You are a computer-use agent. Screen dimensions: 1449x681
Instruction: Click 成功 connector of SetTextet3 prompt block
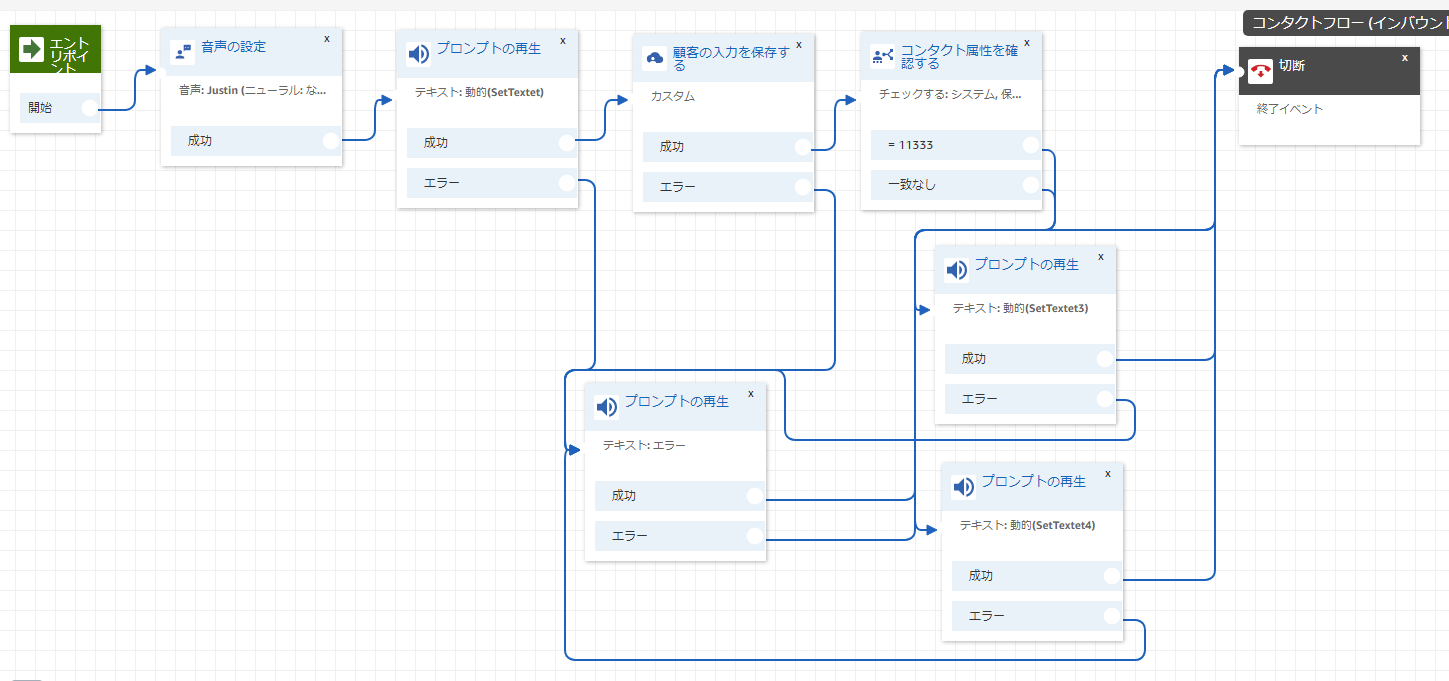[x=1105, y=359]
